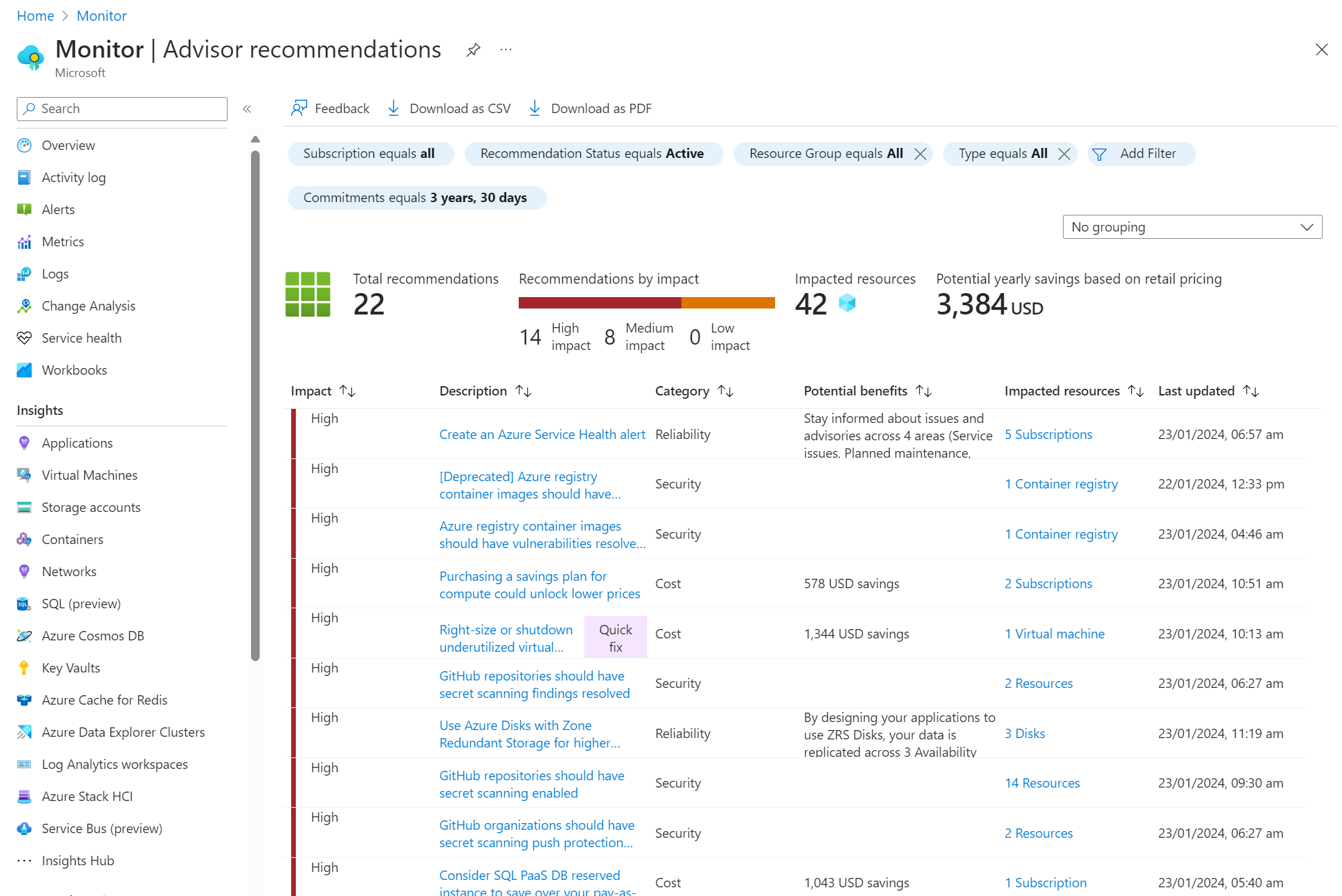Viewport: 1342px width, 896px height.
Task: Click the Service Bus (preview) icon
Action: point(24,828)
